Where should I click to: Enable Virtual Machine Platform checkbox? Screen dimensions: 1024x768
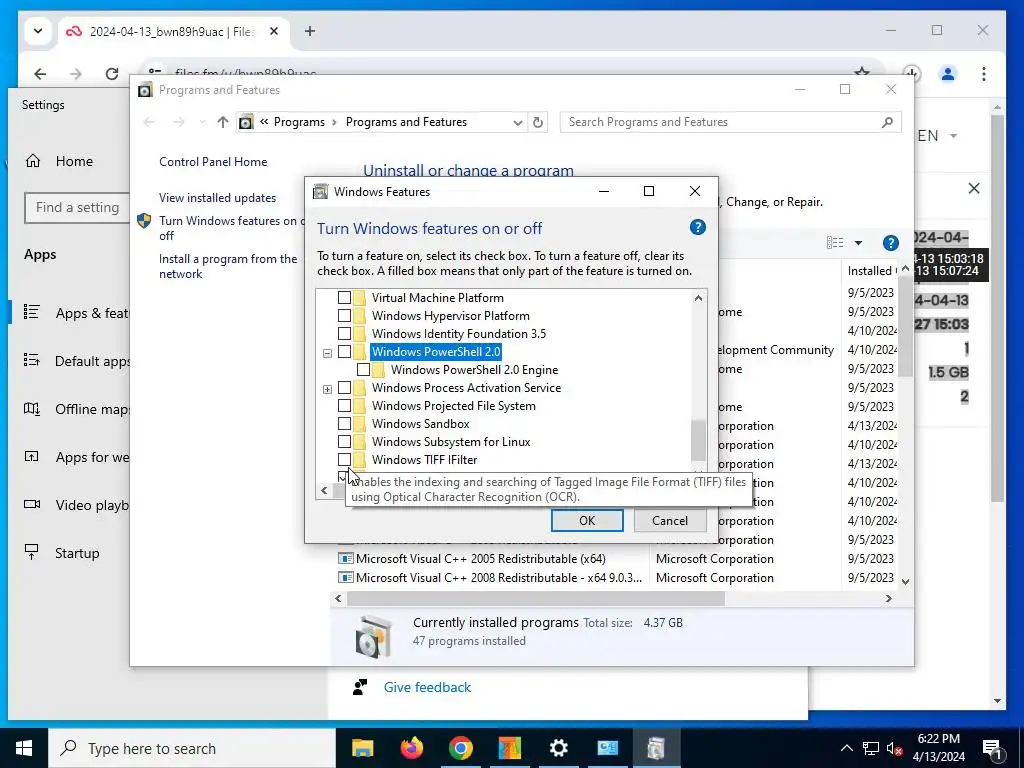(x=344, y=298)
